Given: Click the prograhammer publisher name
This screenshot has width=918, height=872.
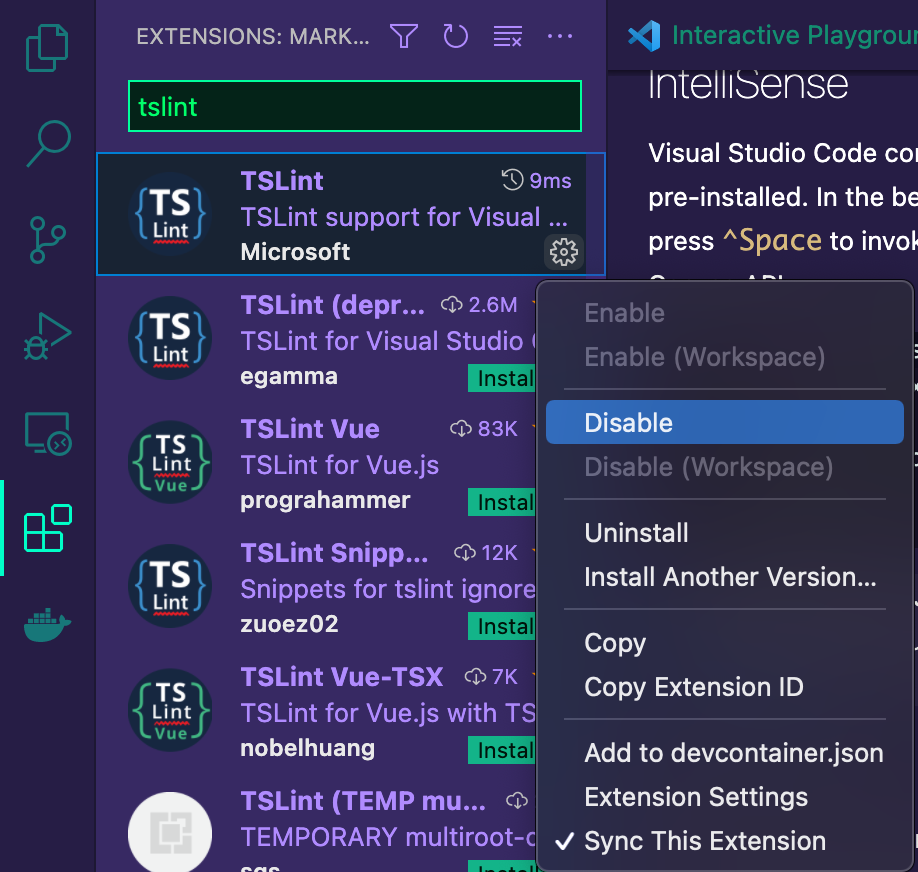Looking at the screenshot, I should click(x=325, y=500).
